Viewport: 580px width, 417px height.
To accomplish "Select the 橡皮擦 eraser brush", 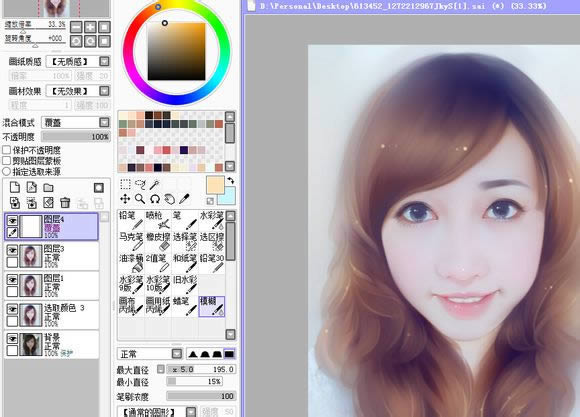I will [x=158, y=241].
